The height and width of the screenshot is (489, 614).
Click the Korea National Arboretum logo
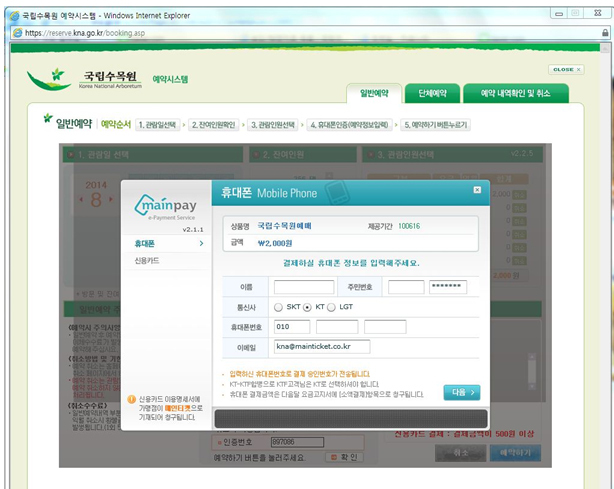coord(84,79)
